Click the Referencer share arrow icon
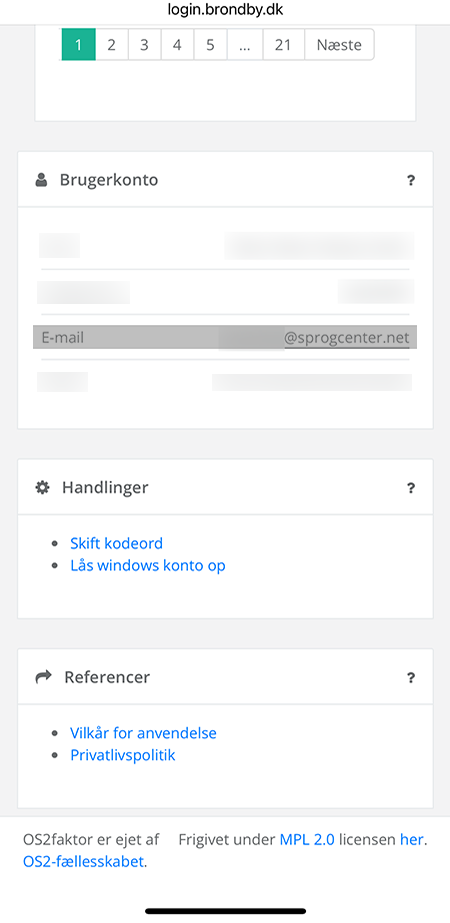This screenshot has width=450, height=923. [x=44, y=677]
